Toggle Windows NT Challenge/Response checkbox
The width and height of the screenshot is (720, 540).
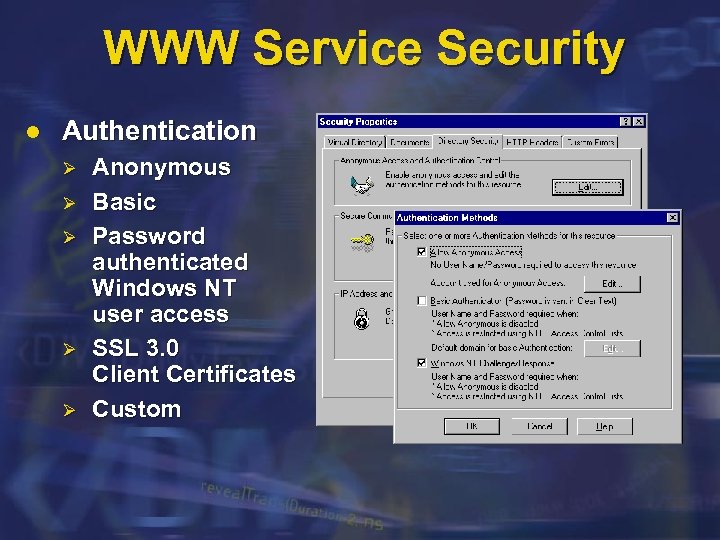click(422, 363)
